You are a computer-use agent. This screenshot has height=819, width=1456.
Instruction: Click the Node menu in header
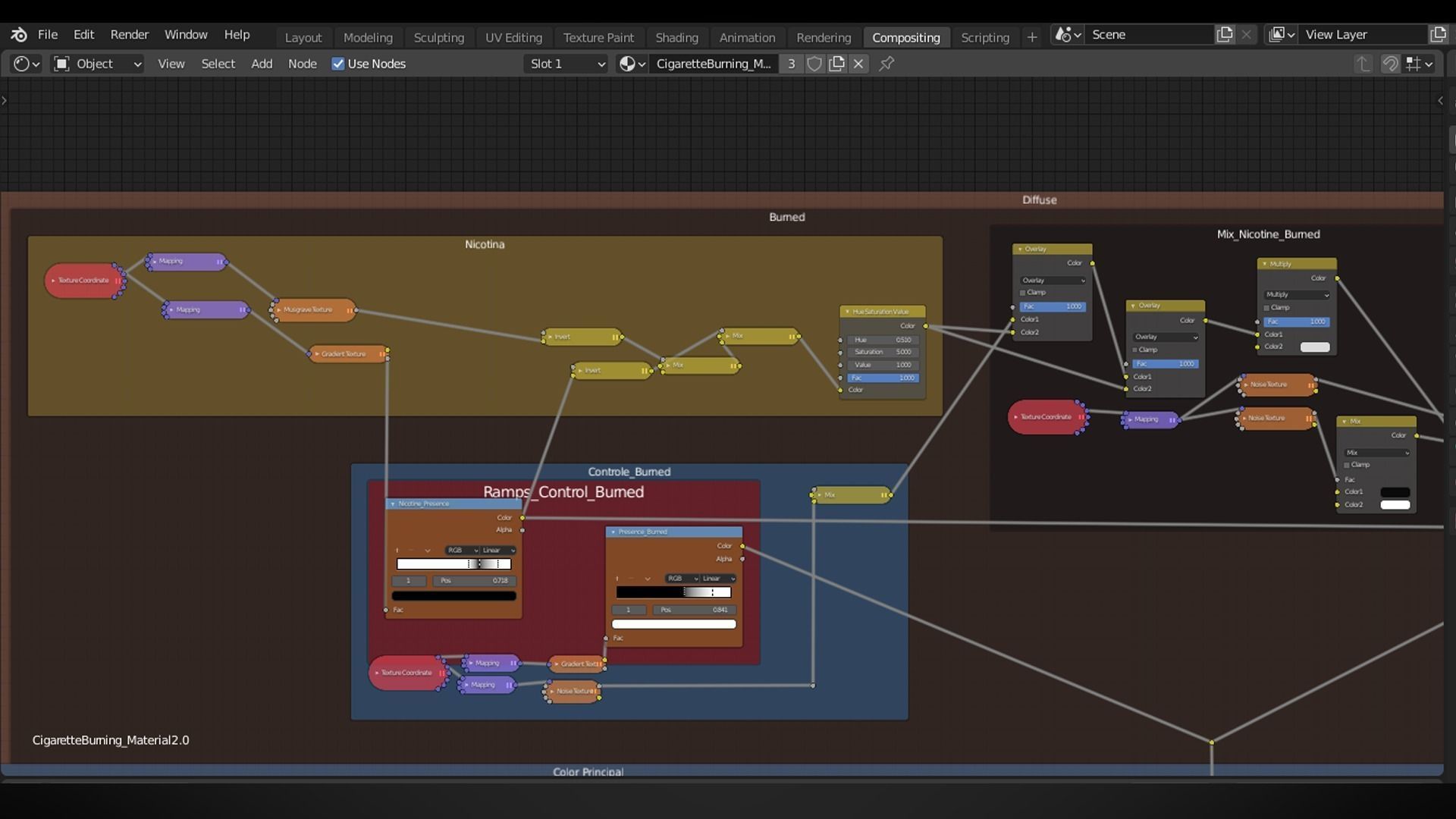302,64
